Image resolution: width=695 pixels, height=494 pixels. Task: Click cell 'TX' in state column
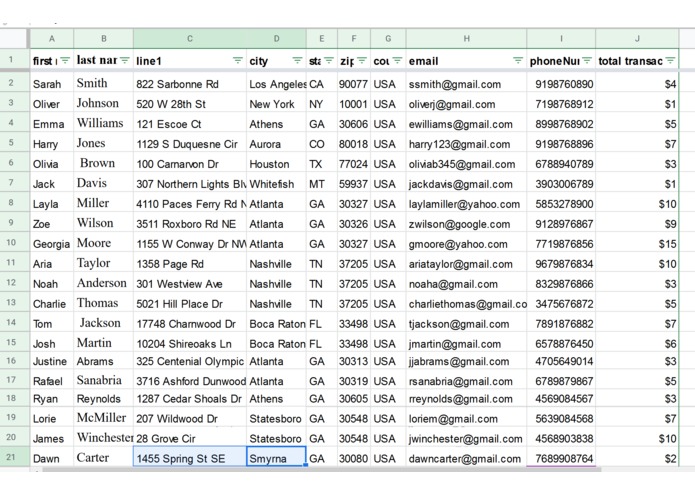point(322,164)
